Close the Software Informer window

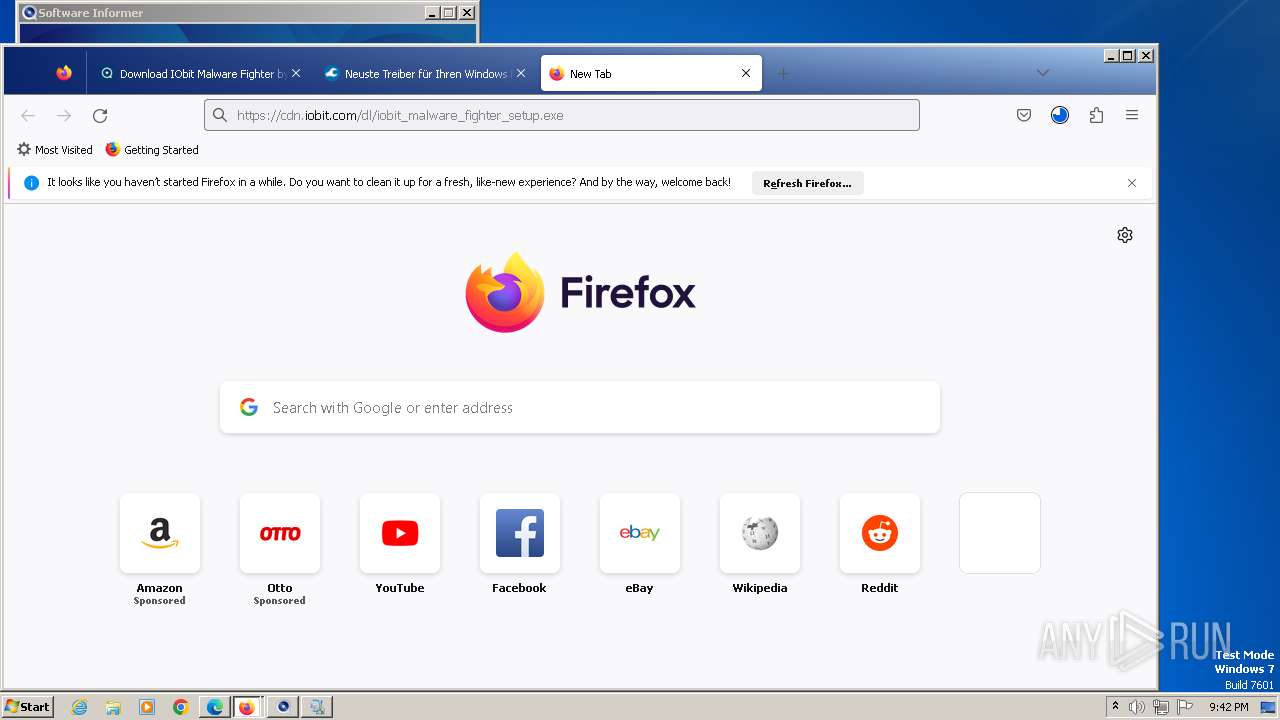[x=467, y=13]
